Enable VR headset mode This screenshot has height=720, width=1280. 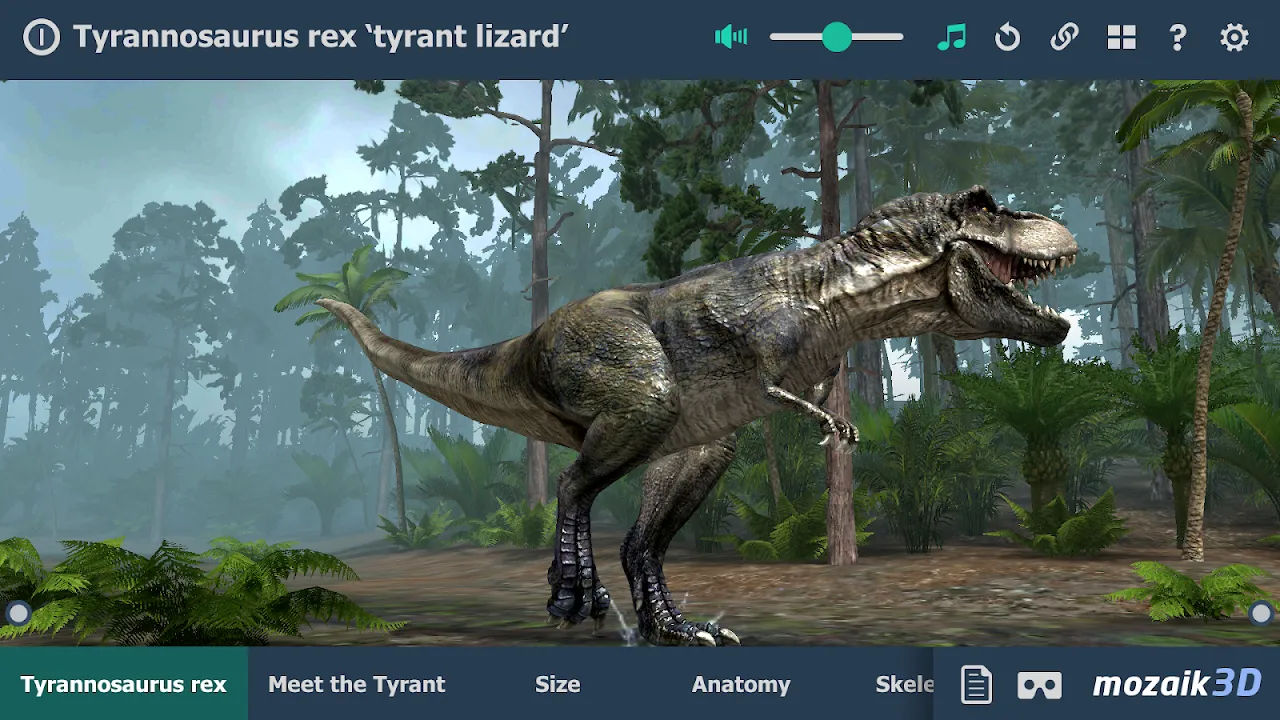1040,685
